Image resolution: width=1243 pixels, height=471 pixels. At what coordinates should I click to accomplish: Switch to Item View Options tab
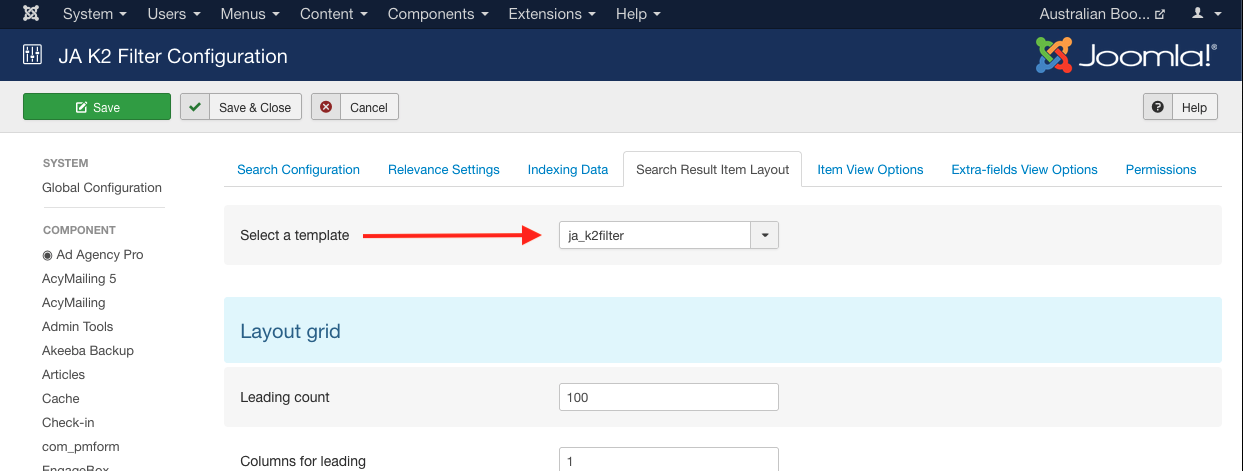point(870,169)
